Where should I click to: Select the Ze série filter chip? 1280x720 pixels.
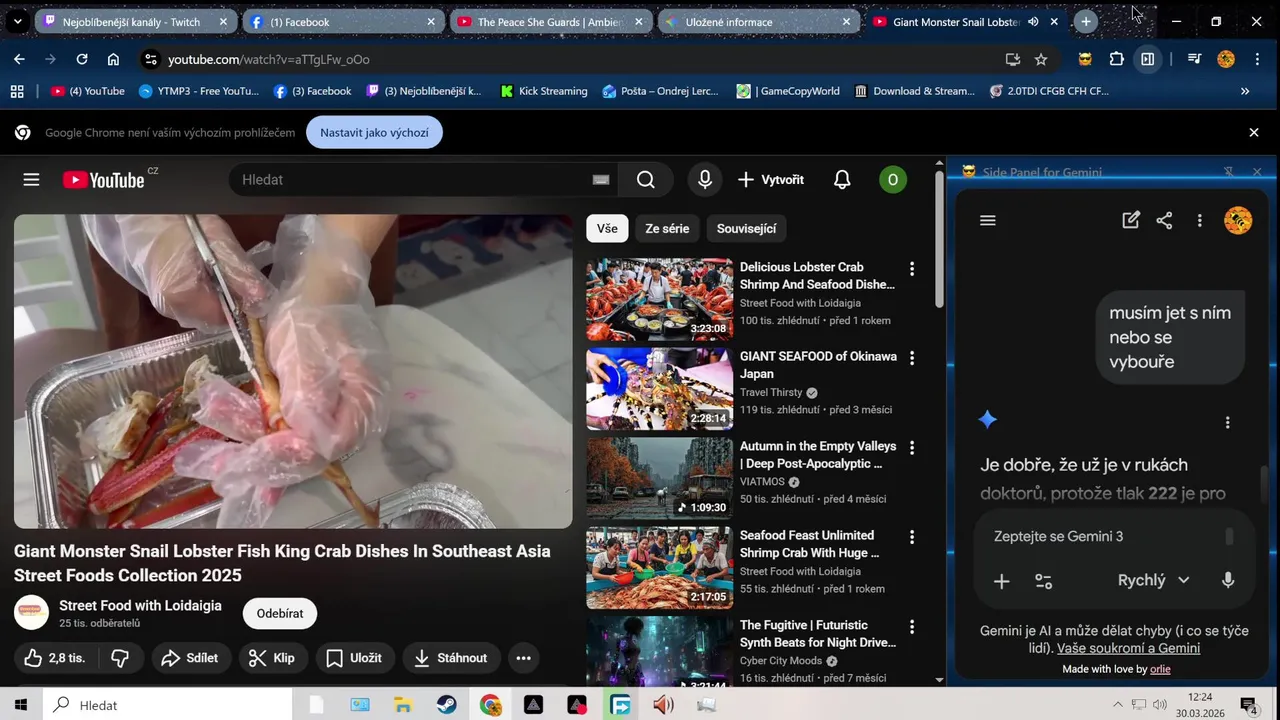pyautogui.click(x=667, y=229)
